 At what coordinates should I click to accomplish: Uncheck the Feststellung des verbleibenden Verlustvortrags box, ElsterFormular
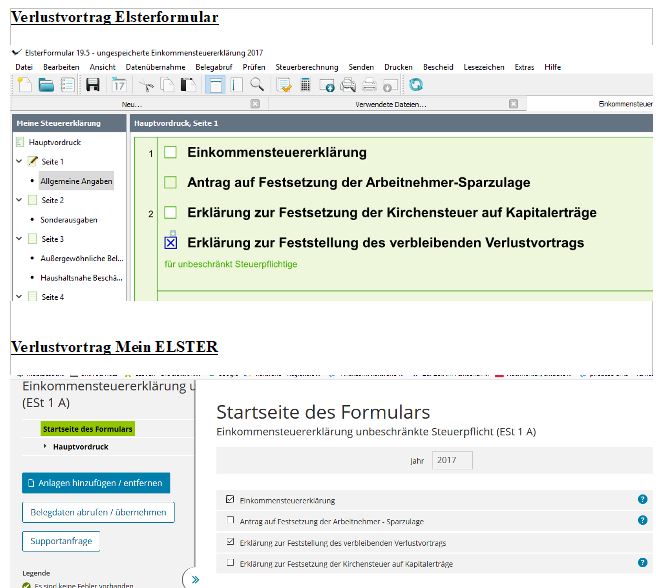pos(171,243)
